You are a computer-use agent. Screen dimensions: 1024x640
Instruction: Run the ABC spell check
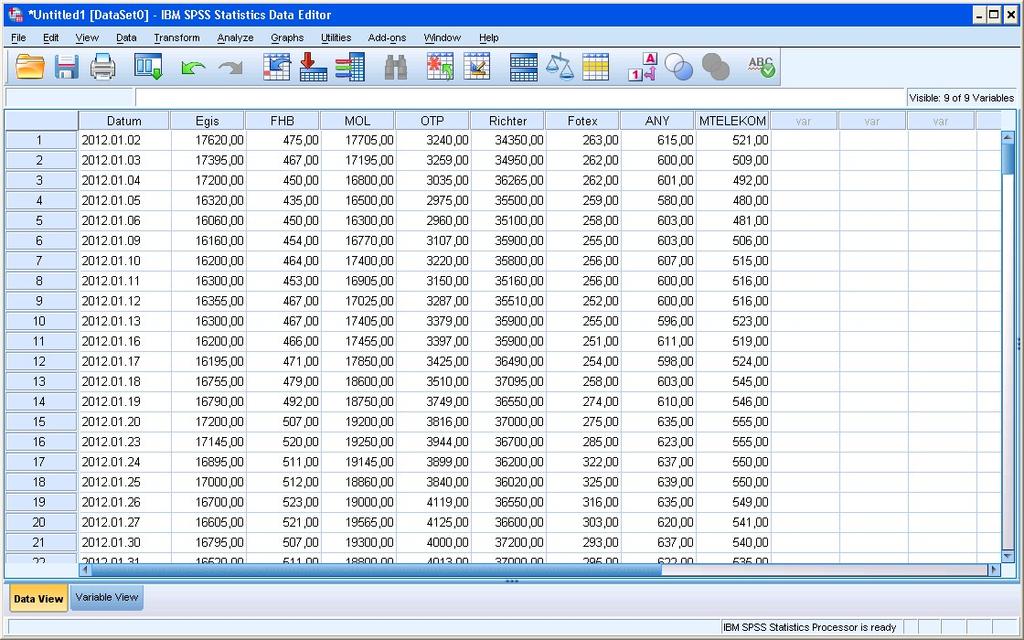[761, 67]
